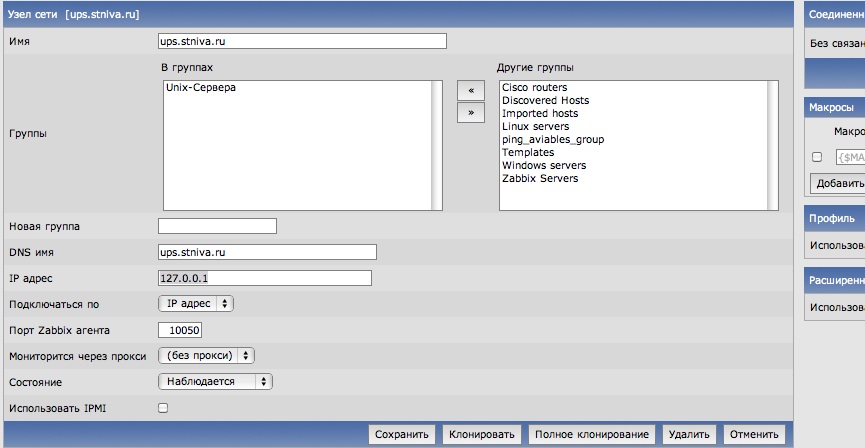Focus the Новая группа input field
Image resolution: width=865 pixels, height=448 pixels.
217,226
